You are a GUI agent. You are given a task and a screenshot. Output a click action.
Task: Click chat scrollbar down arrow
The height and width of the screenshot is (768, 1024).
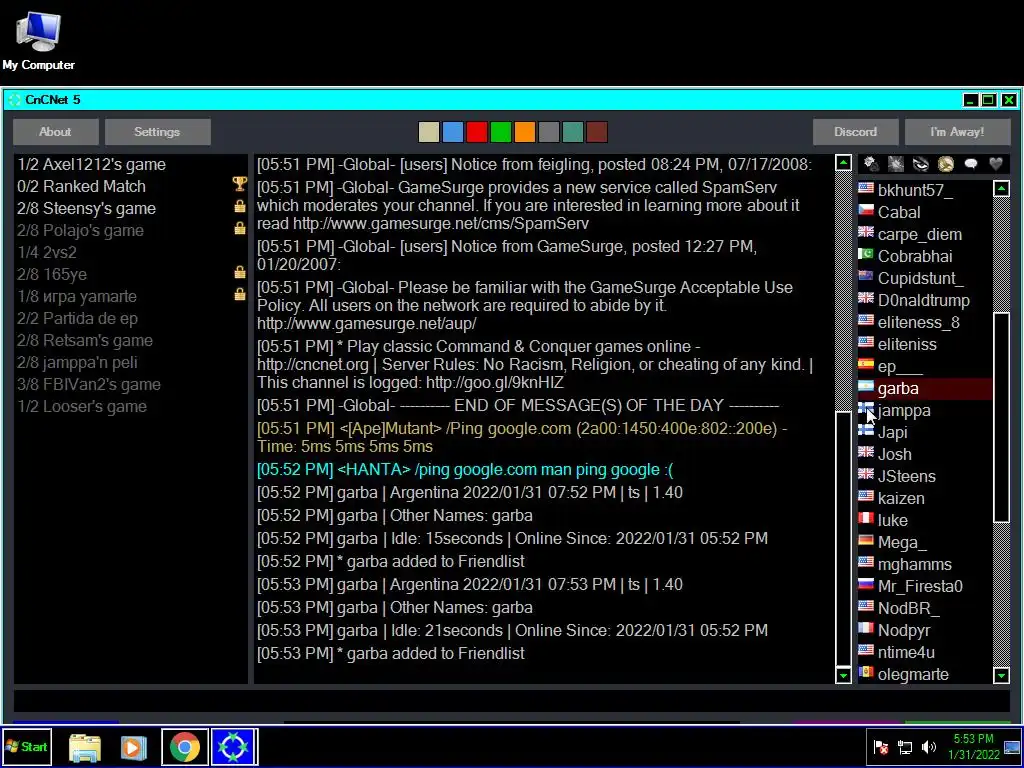point(843,675)
